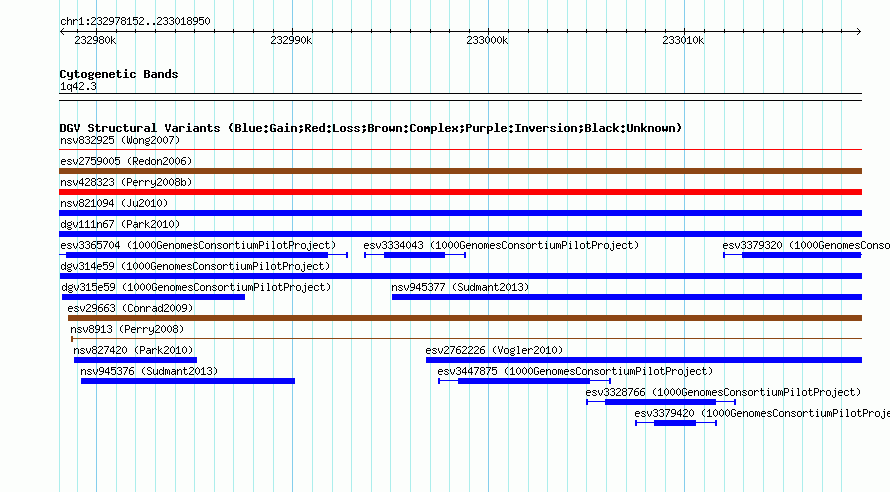
Task: Open the nsv428323 (Perry2008b) variant label
Action: tap(126, 182)
